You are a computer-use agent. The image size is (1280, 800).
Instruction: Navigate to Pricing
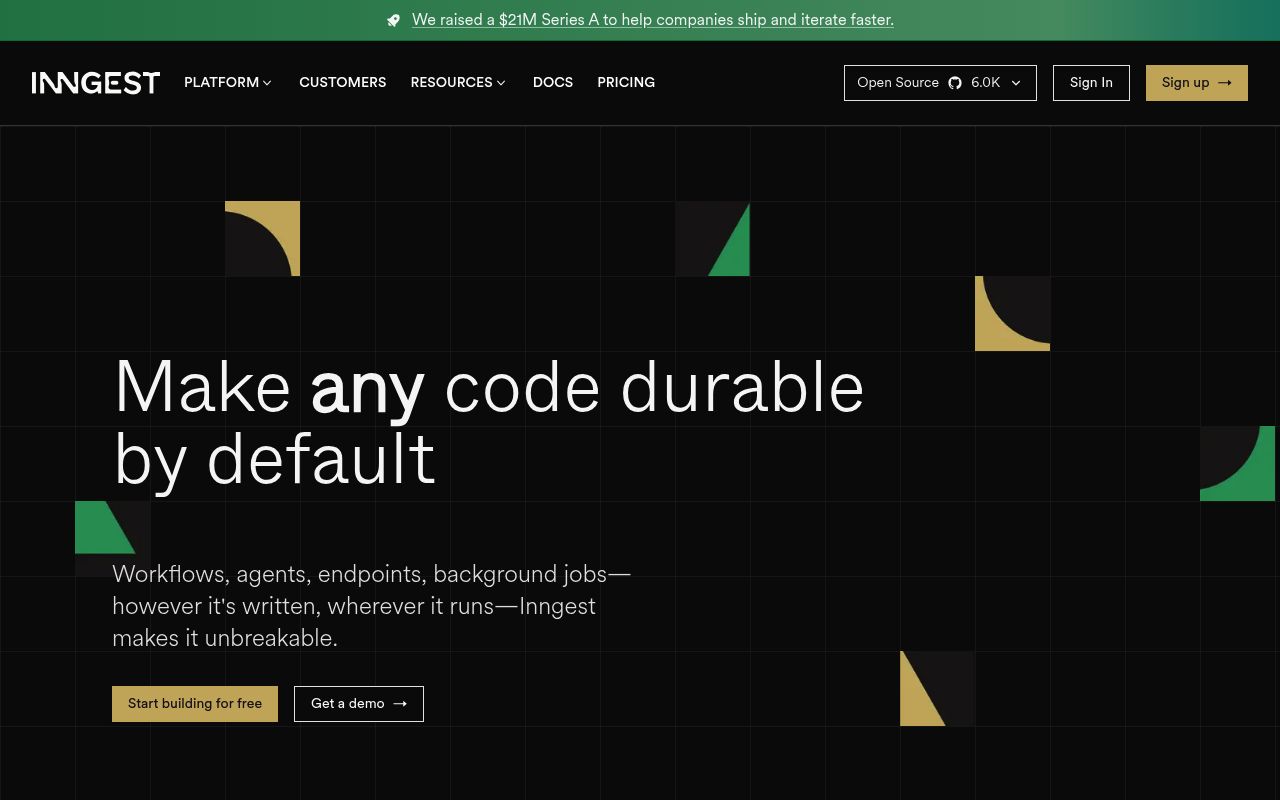click(626, 83)
